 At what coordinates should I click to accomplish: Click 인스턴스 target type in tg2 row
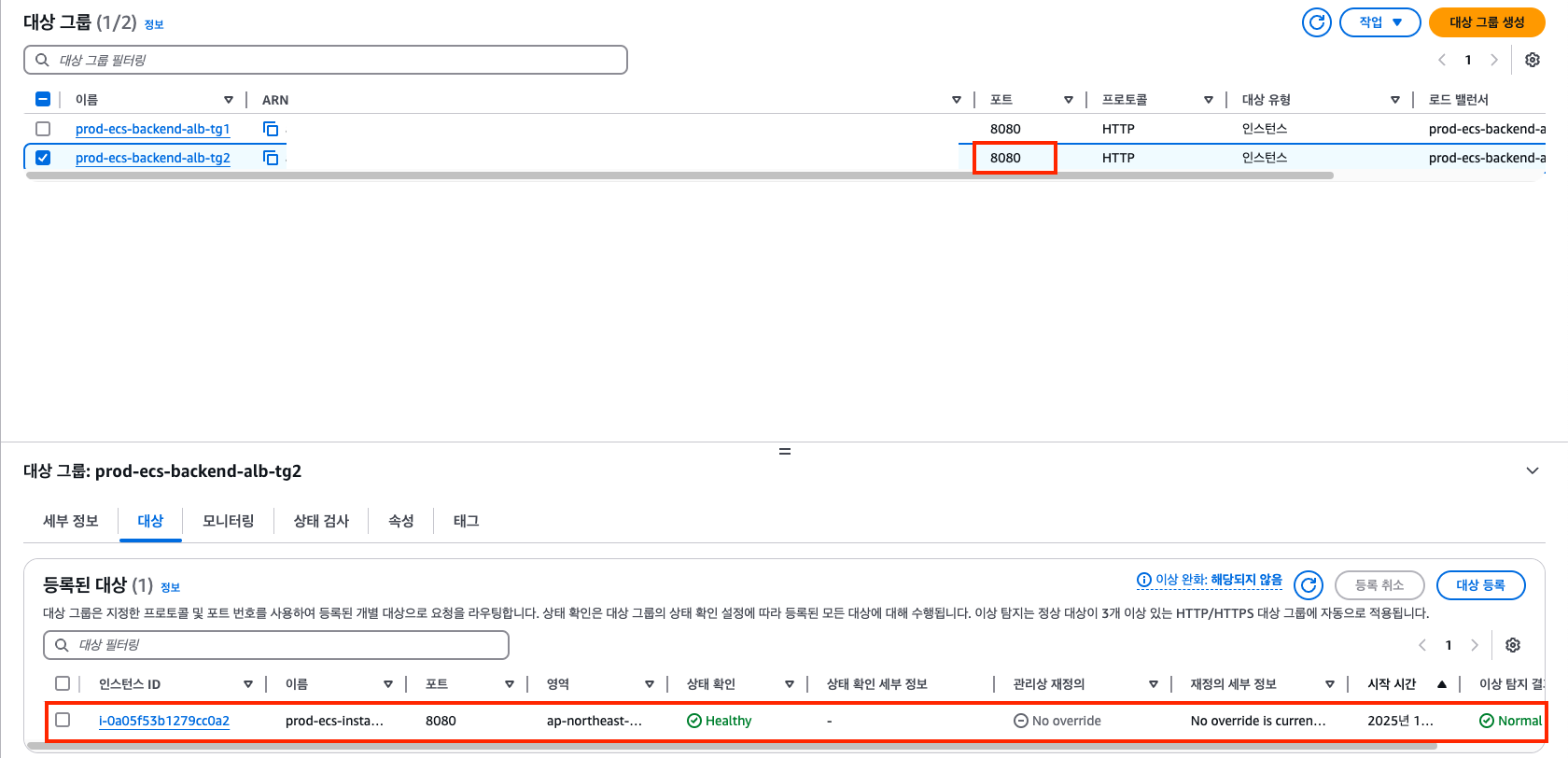coord(1265,158)
